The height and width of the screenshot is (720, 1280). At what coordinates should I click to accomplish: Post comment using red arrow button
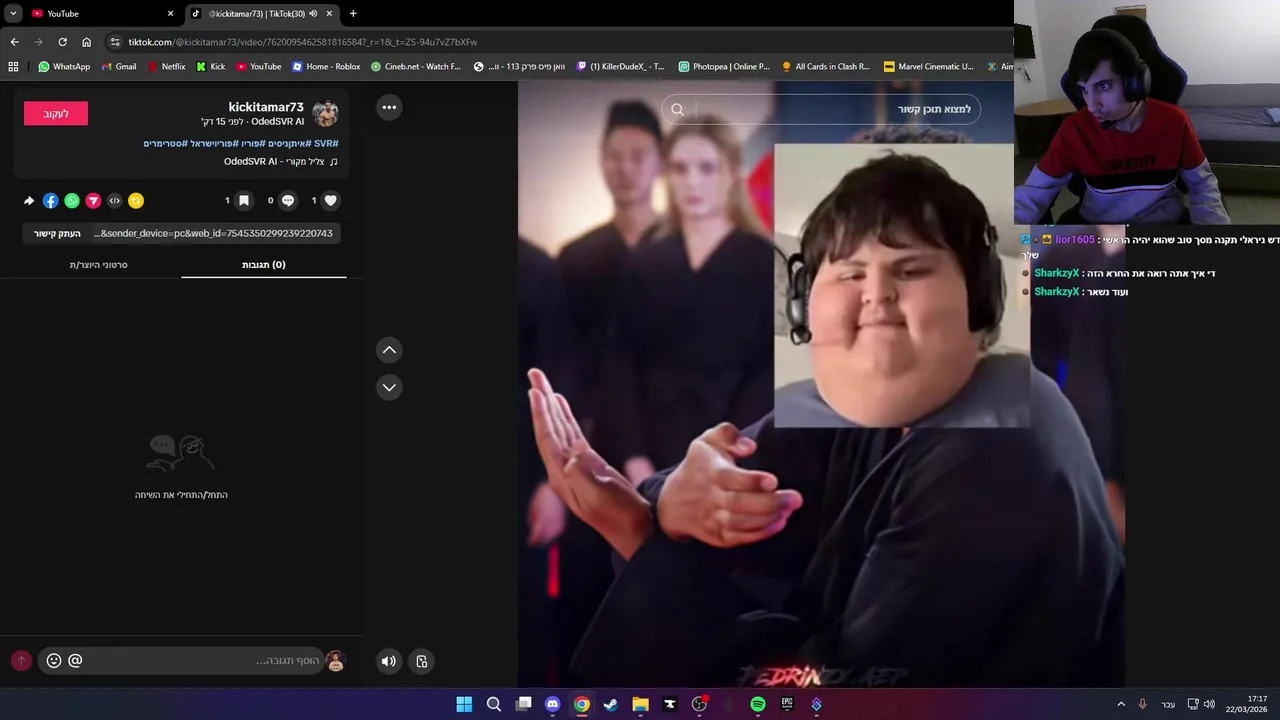pyautogui.click(x=21, y=661)
